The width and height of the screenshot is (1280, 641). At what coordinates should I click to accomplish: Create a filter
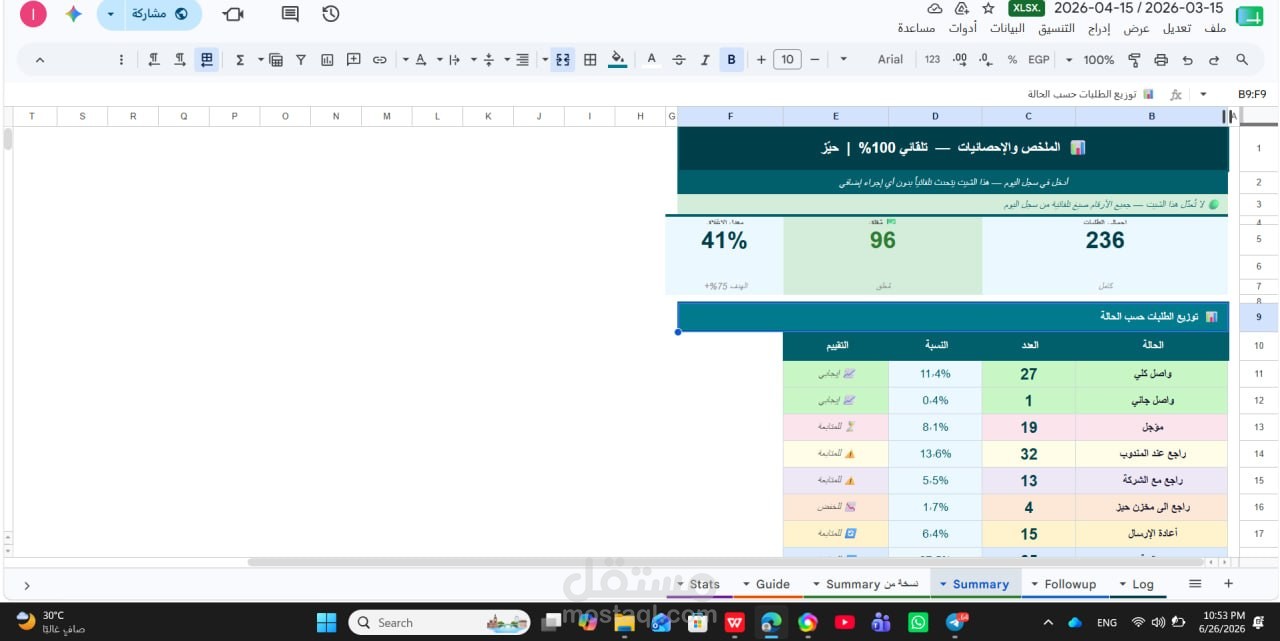(301, 60)
